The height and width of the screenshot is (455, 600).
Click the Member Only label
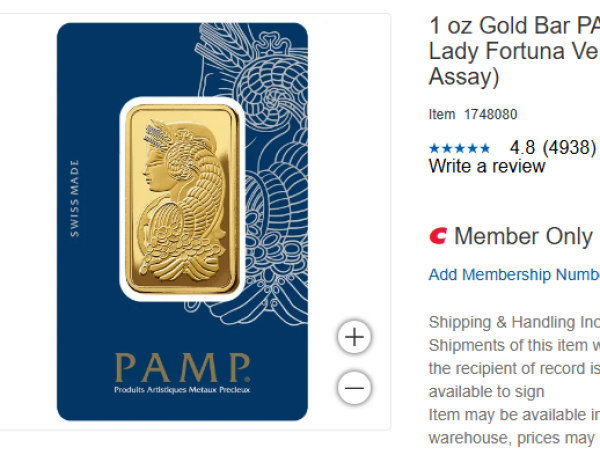click(523, 236)
